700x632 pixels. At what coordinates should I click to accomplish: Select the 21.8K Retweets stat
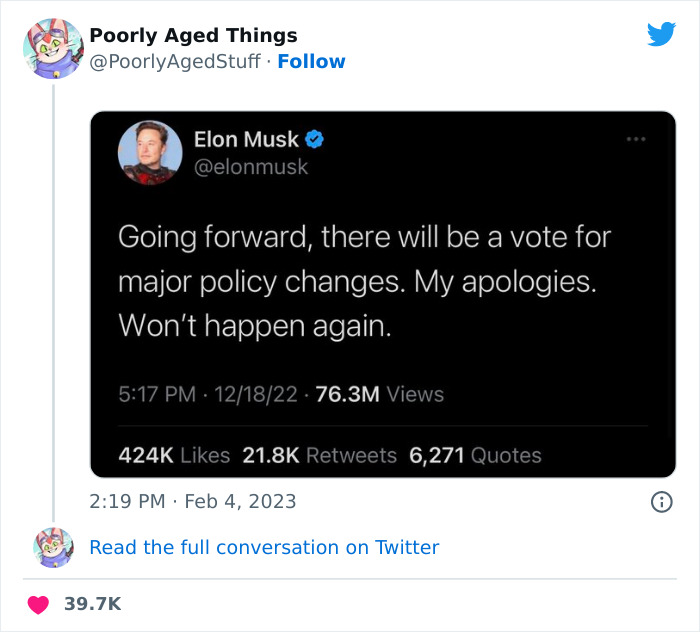[319, 455]
